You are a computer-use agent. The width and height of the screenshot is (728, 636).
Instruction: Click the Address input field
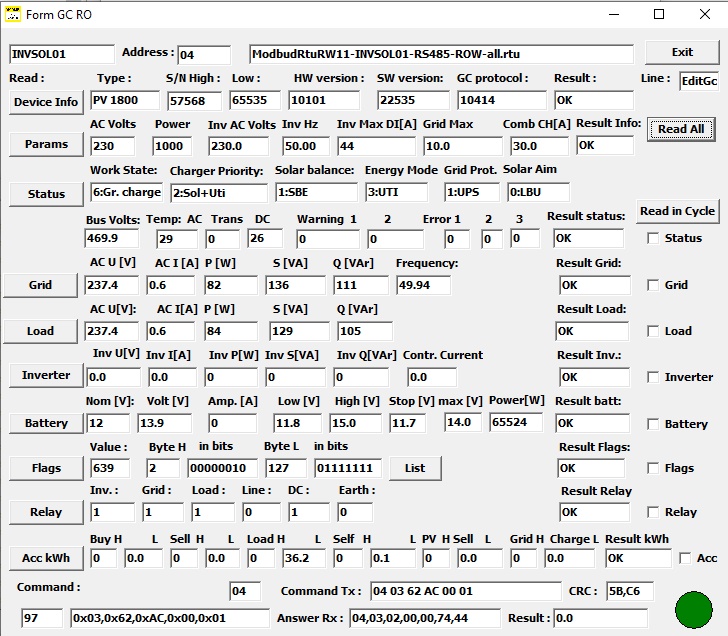(204, 54)
